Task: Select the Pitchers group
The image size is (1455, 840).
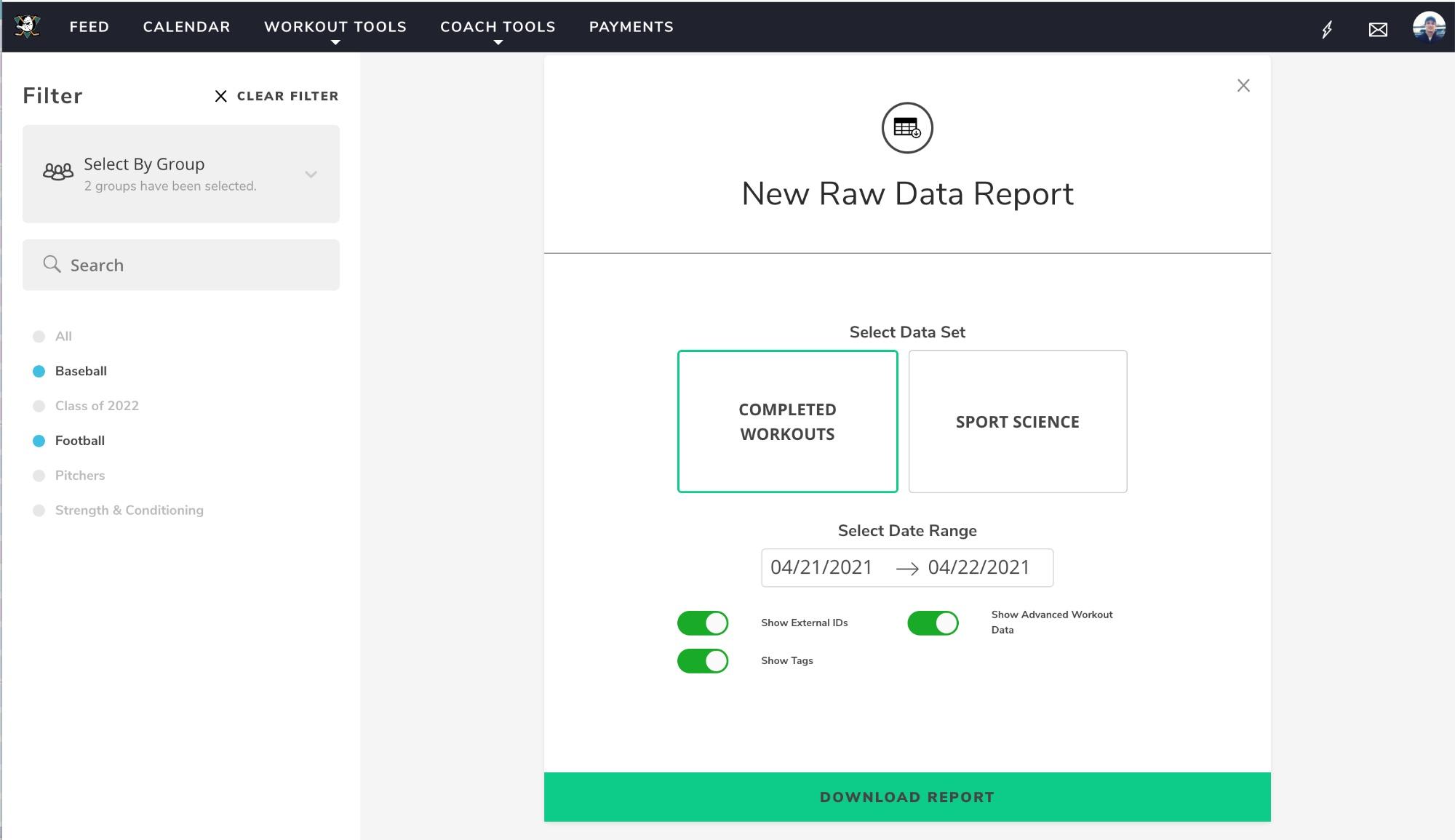Action: [x=69, y=476]
